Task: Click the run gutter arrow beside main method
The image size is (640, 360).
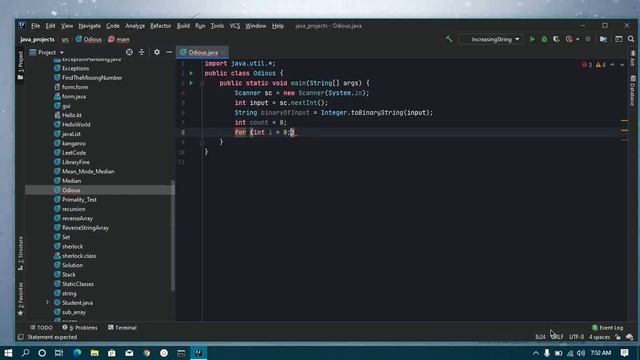Action: click(191, 83)
